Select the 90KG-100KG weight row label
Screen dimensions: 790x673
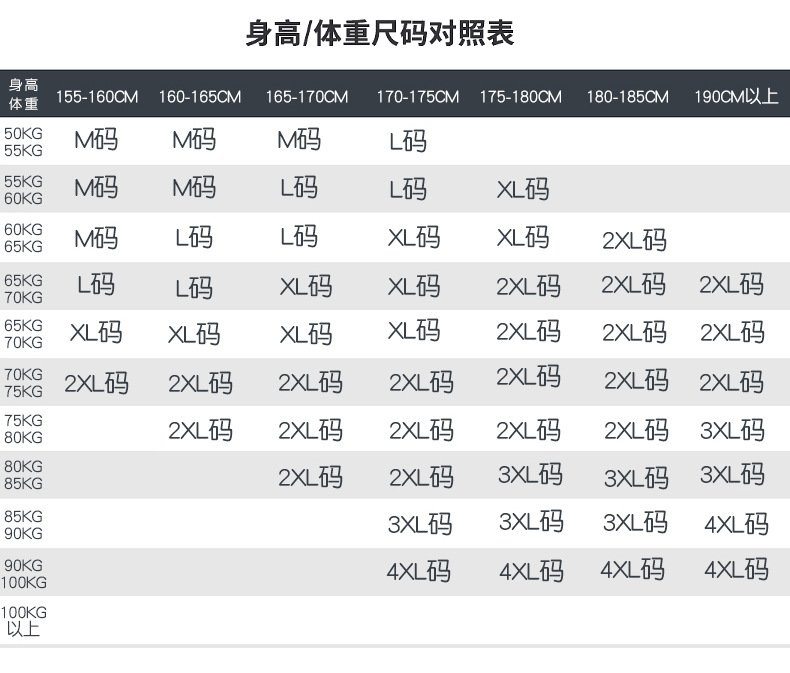click(24, 573)
